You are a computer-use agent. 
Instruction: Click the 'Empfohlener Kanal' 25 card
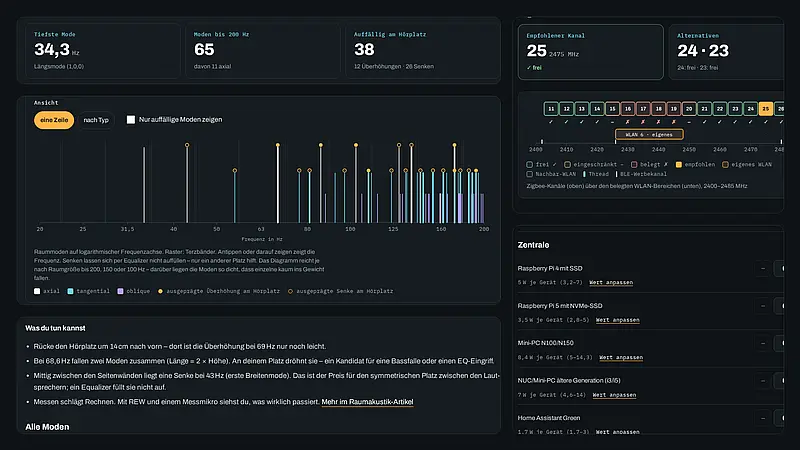coord(591,52)
